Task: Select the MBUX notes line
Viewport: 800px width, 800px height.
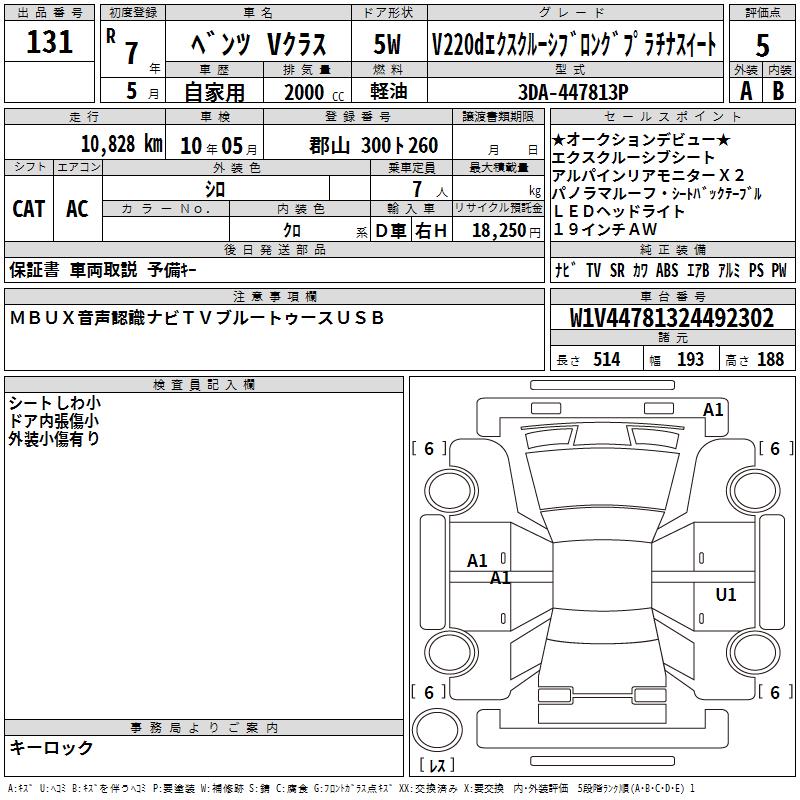Action: (x=197, y=318)
